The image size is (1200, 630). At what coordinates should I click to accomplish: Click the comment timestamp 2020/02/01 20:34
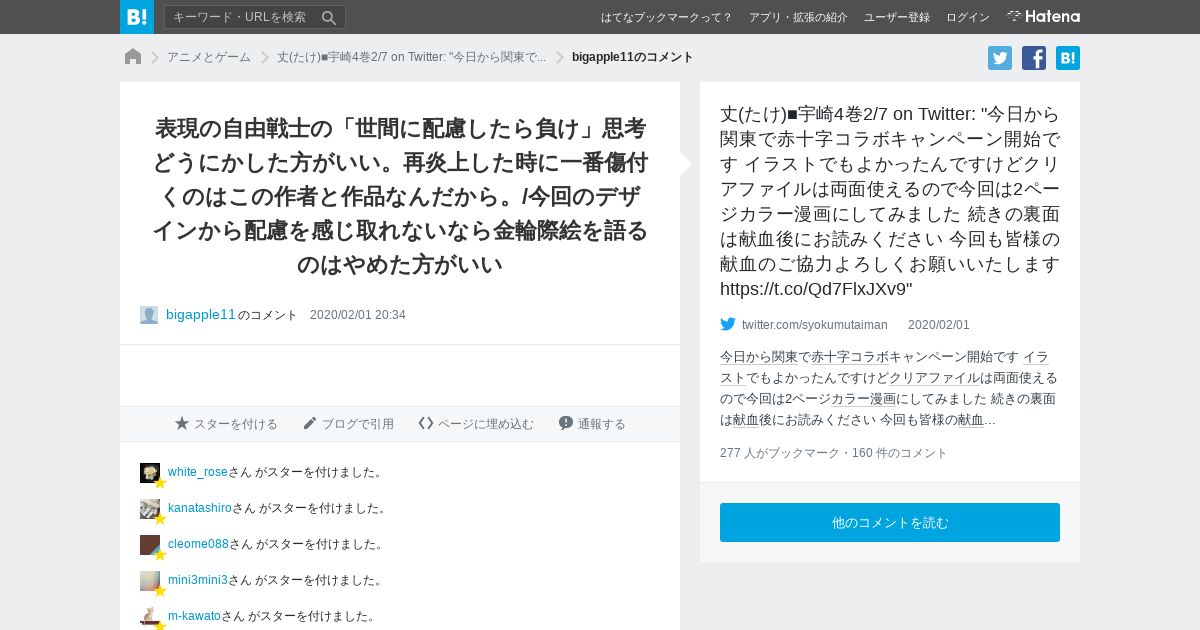pos(358,315)
